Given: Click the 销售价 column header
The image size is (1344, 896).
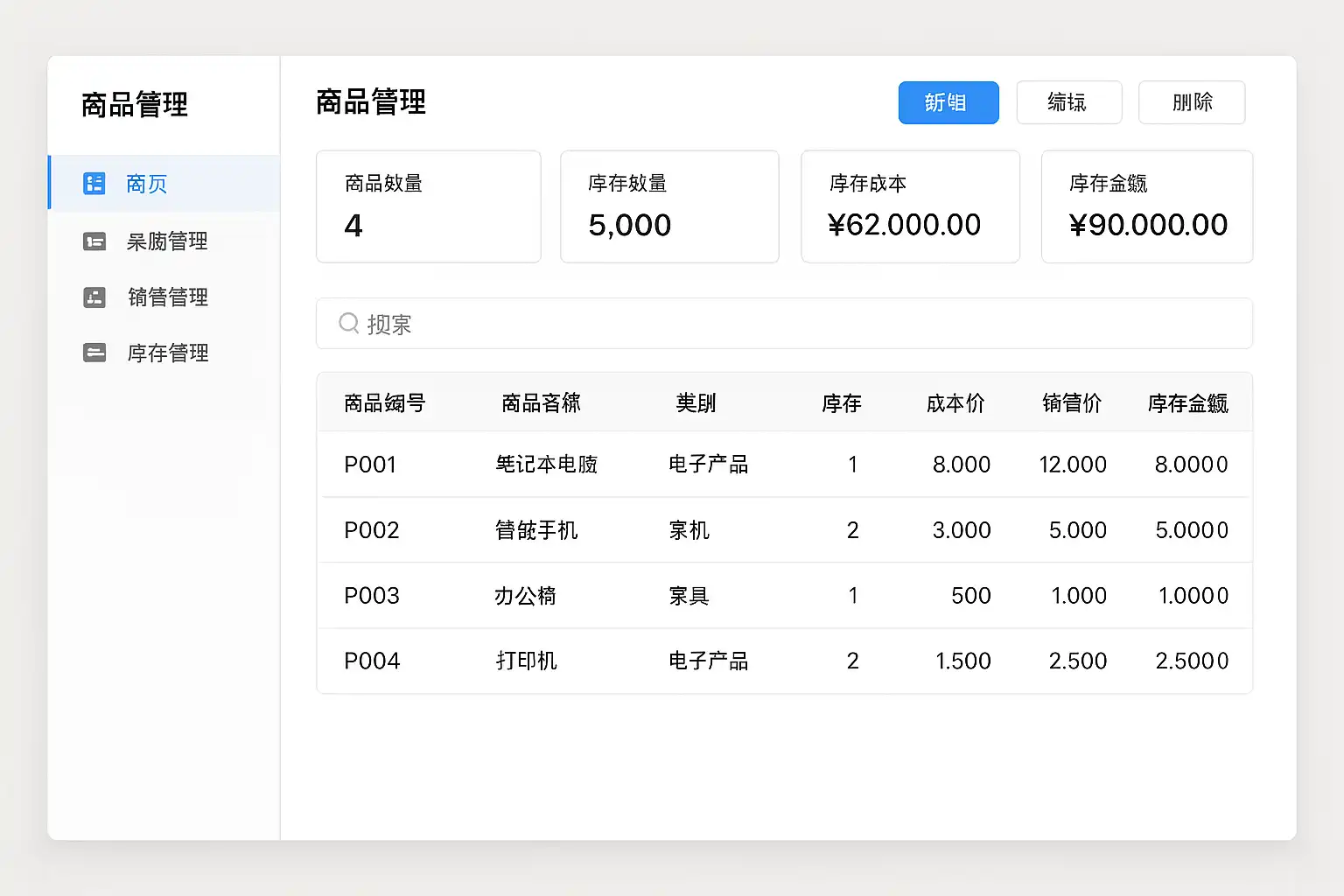Looking at the screenshot, I should 1071,403.
